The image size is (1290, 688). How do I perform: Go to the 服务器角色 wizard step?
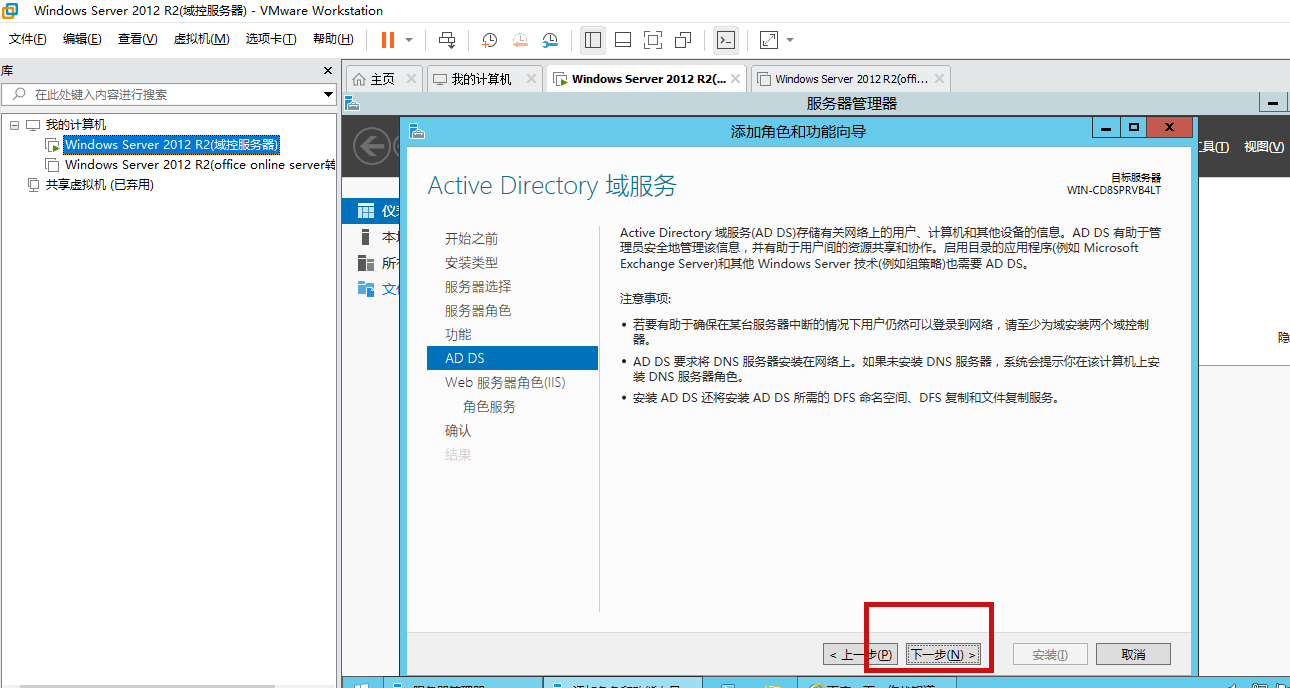coord(478,311)
